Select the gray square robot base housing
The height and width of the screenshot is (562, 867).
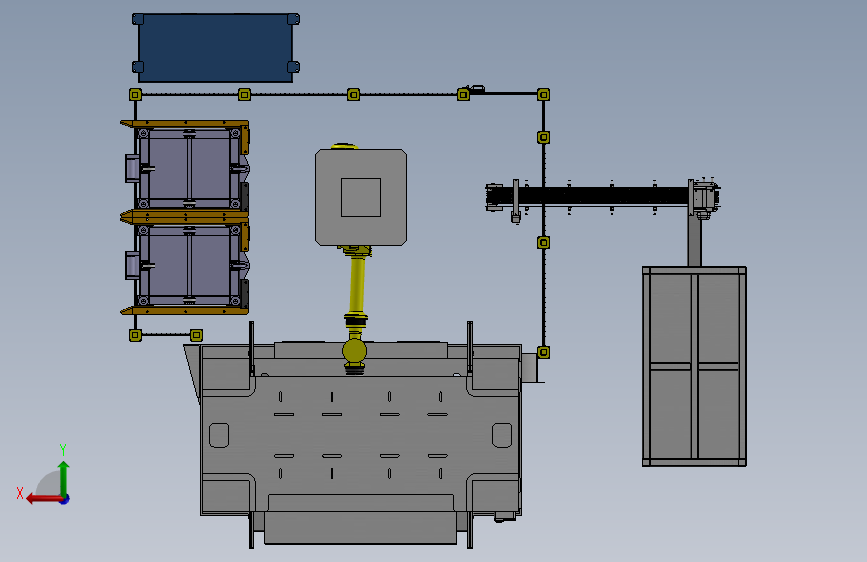pyautogui.click(x=361, y=197)
